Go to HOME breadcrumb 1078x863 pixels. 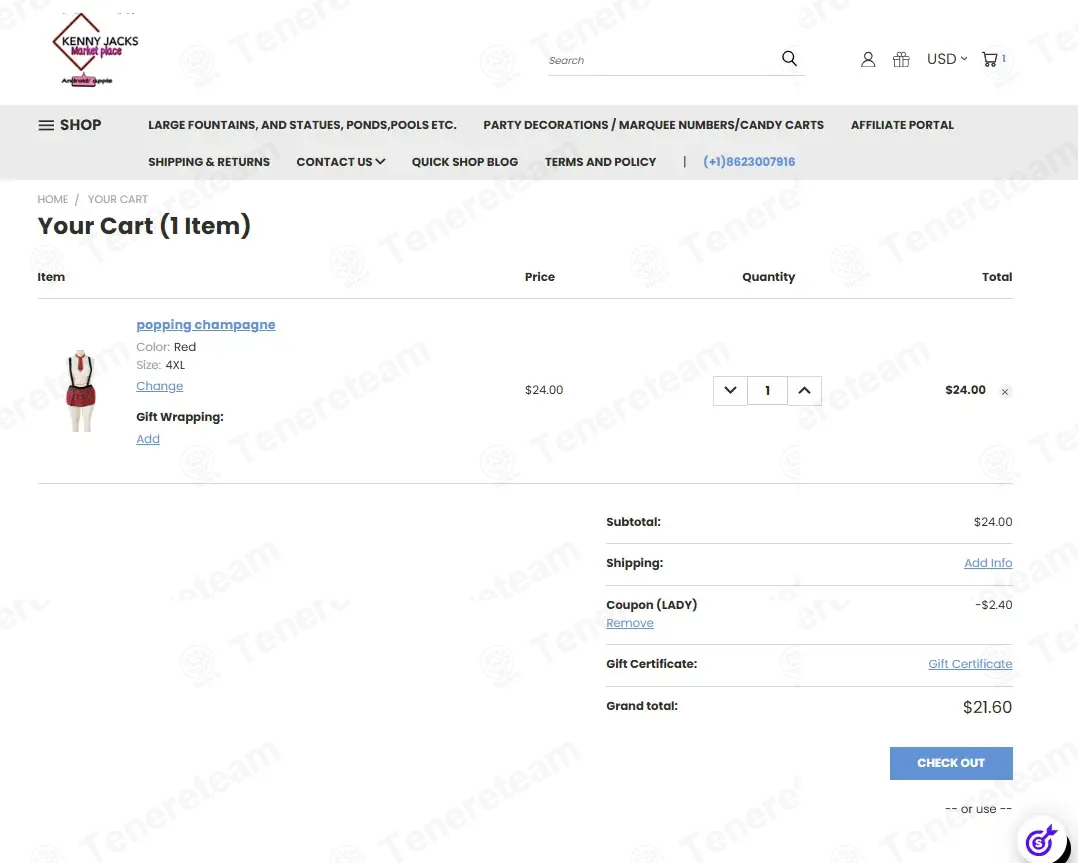coord(53,199)
